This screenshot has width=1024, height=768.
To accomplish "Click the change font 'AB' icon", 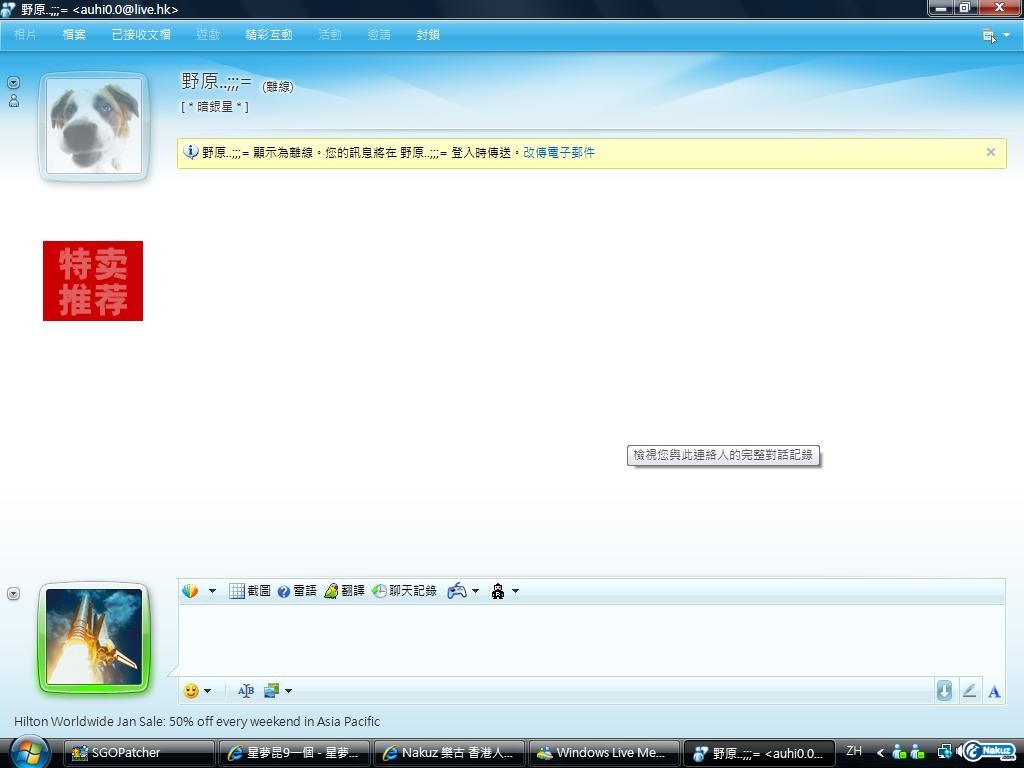I will point(245,691).
